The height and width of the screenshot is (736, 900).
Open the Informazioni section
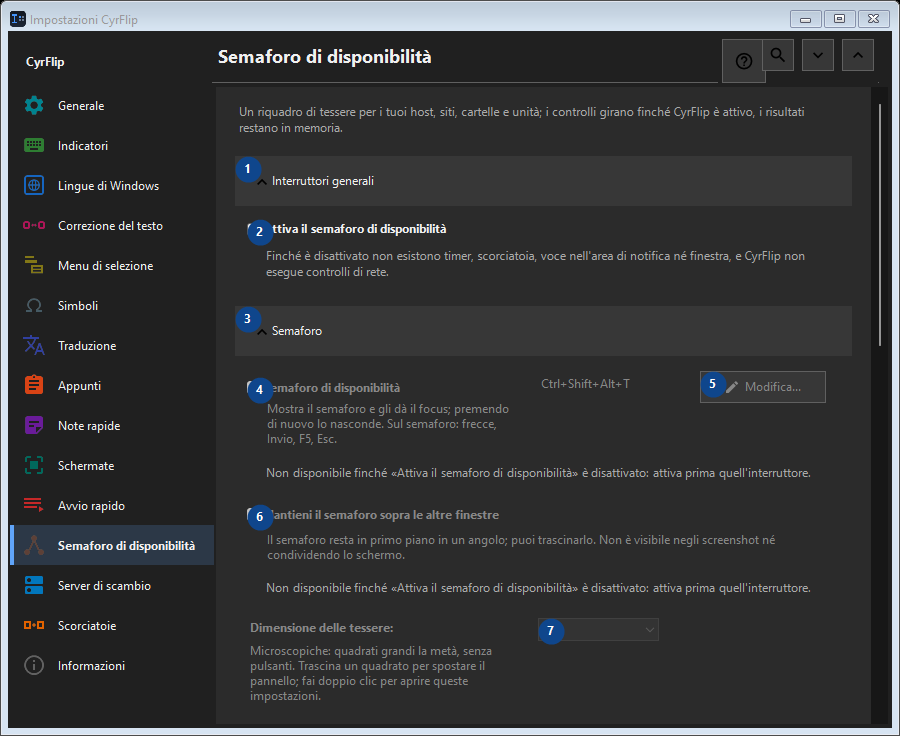point(112,665)
